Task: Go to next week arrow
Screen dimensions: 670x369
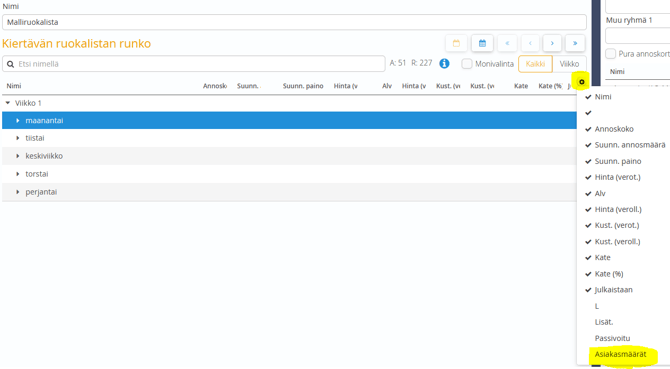Action: tap(552, 43)
